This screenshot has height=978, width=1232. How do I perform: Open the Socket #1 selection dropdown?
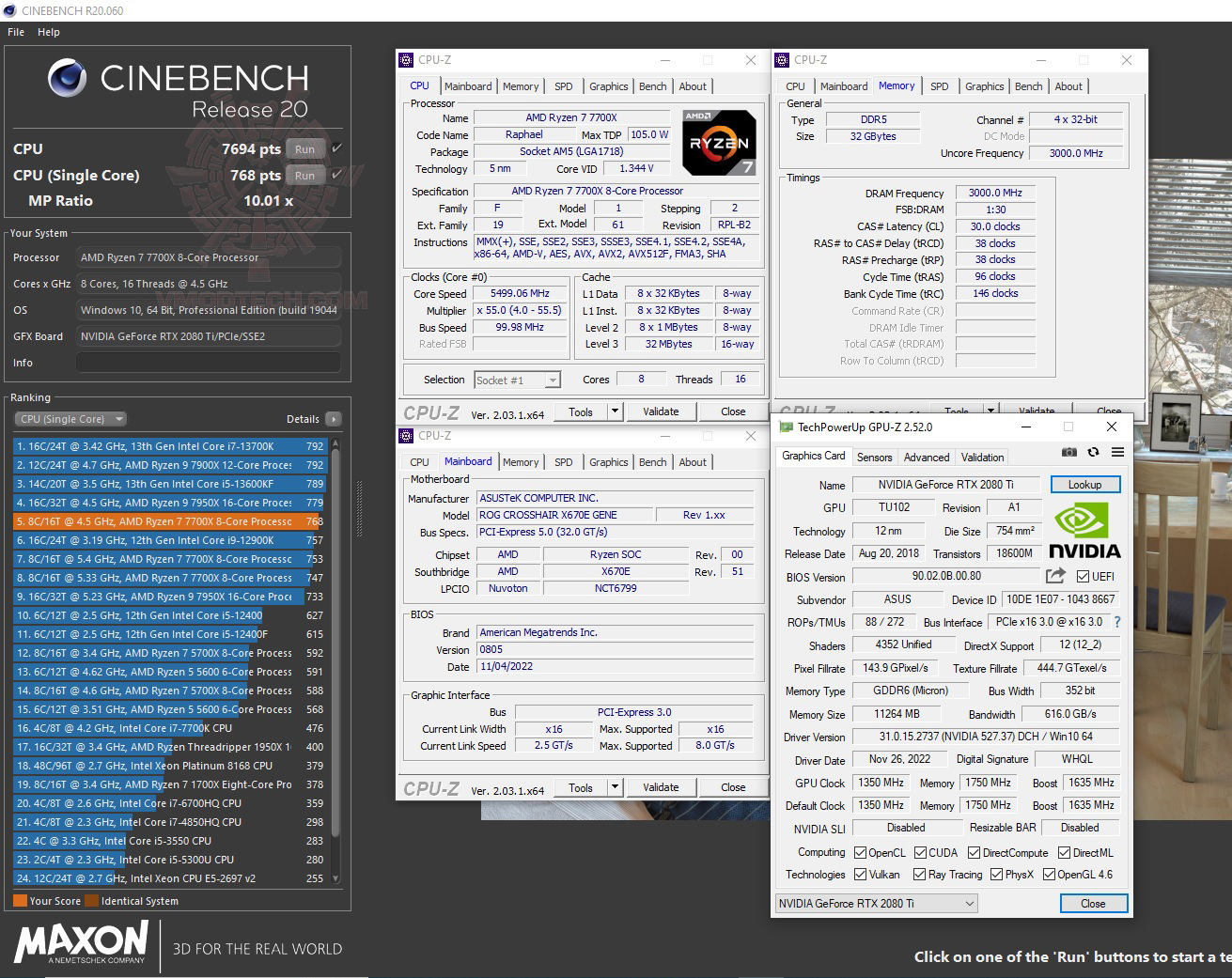(x=517, y=380)
